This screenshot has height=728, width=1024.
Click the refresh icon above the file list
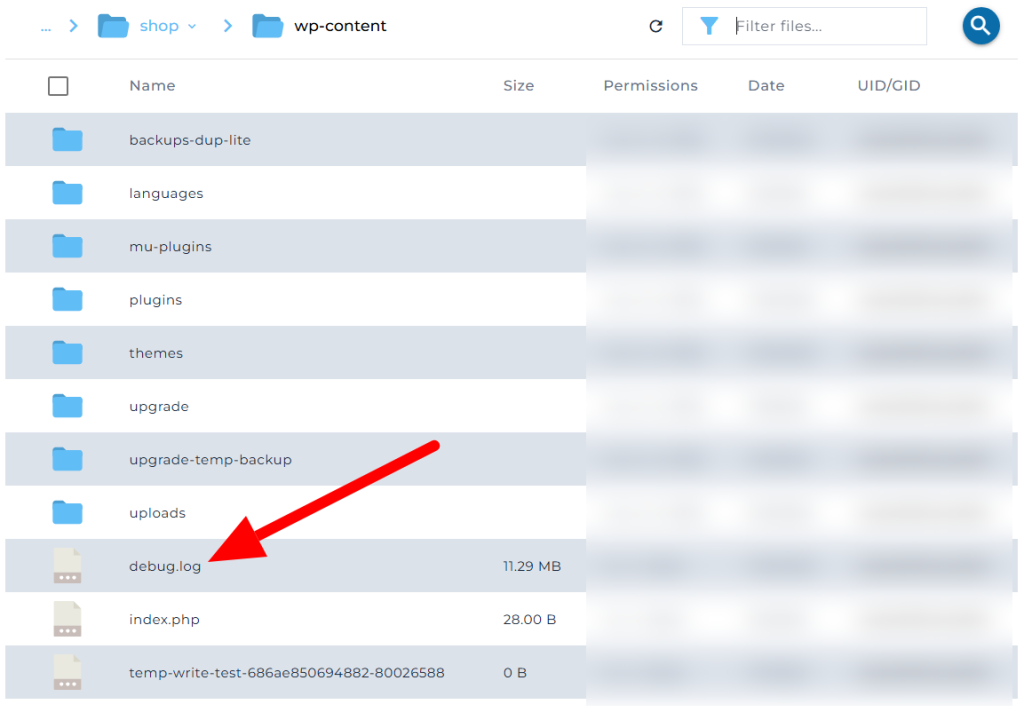(656, 26)
